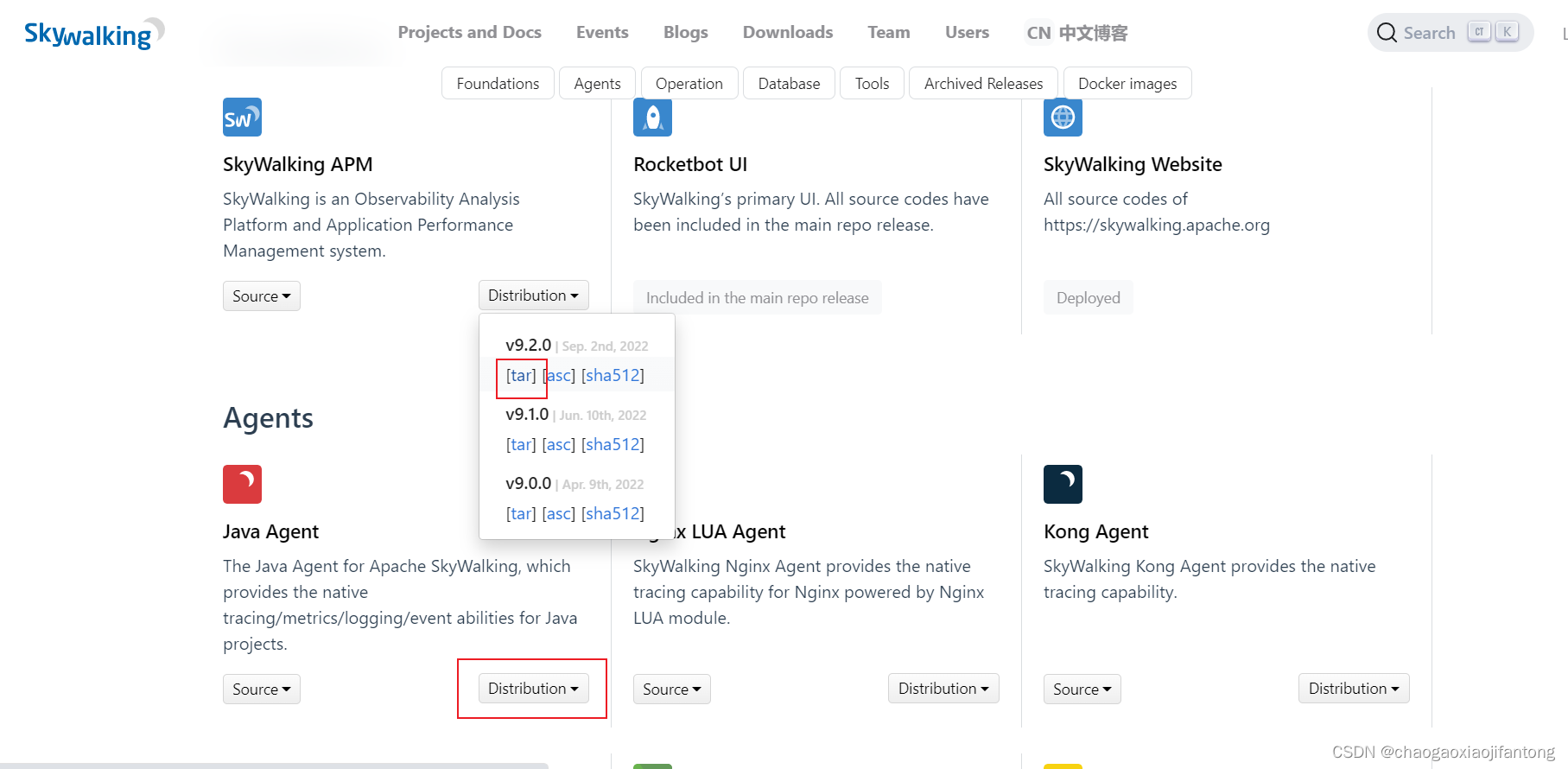Image resolution: width=1568 pixels, height=769 pixels.
Task: Click the magnifier icon in search box
Action: pos(1387,33)
